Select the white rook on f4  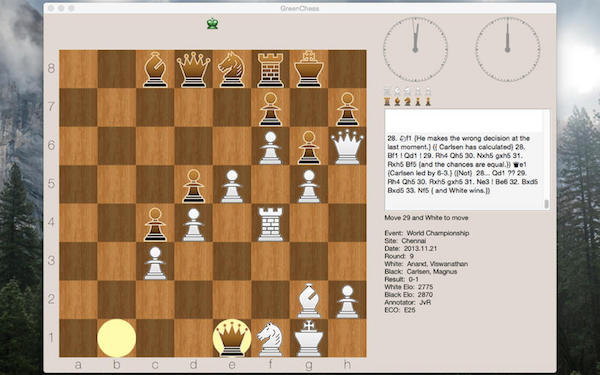pos(271,224)
